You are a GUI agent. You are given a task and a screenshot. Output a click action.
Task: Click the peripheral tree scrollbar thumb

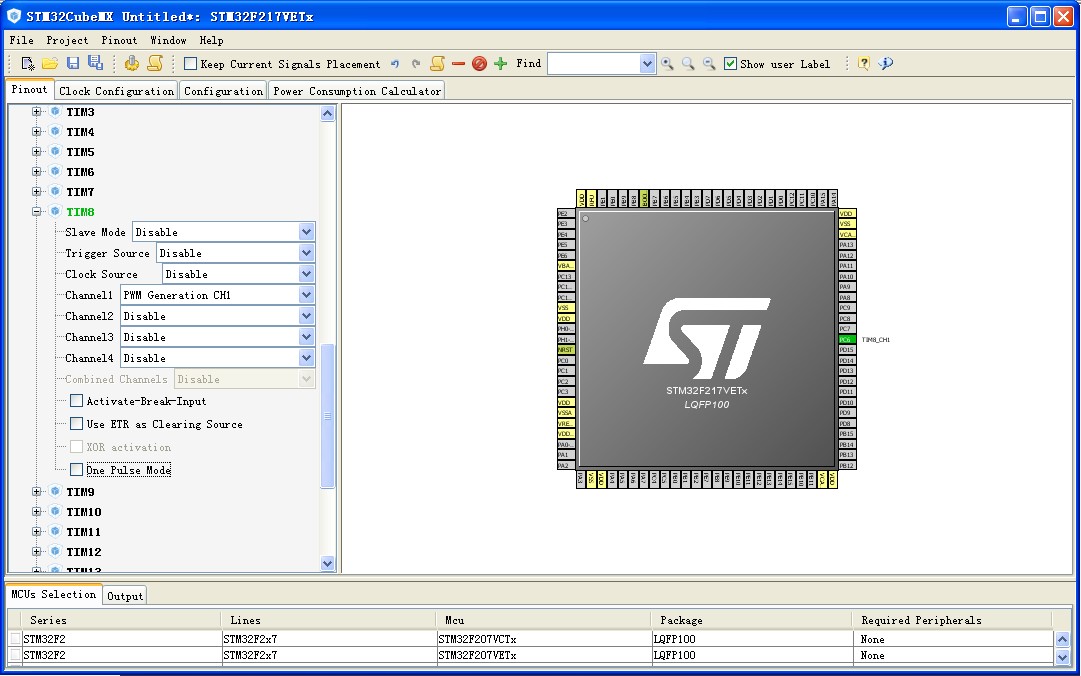coord(327,416)
